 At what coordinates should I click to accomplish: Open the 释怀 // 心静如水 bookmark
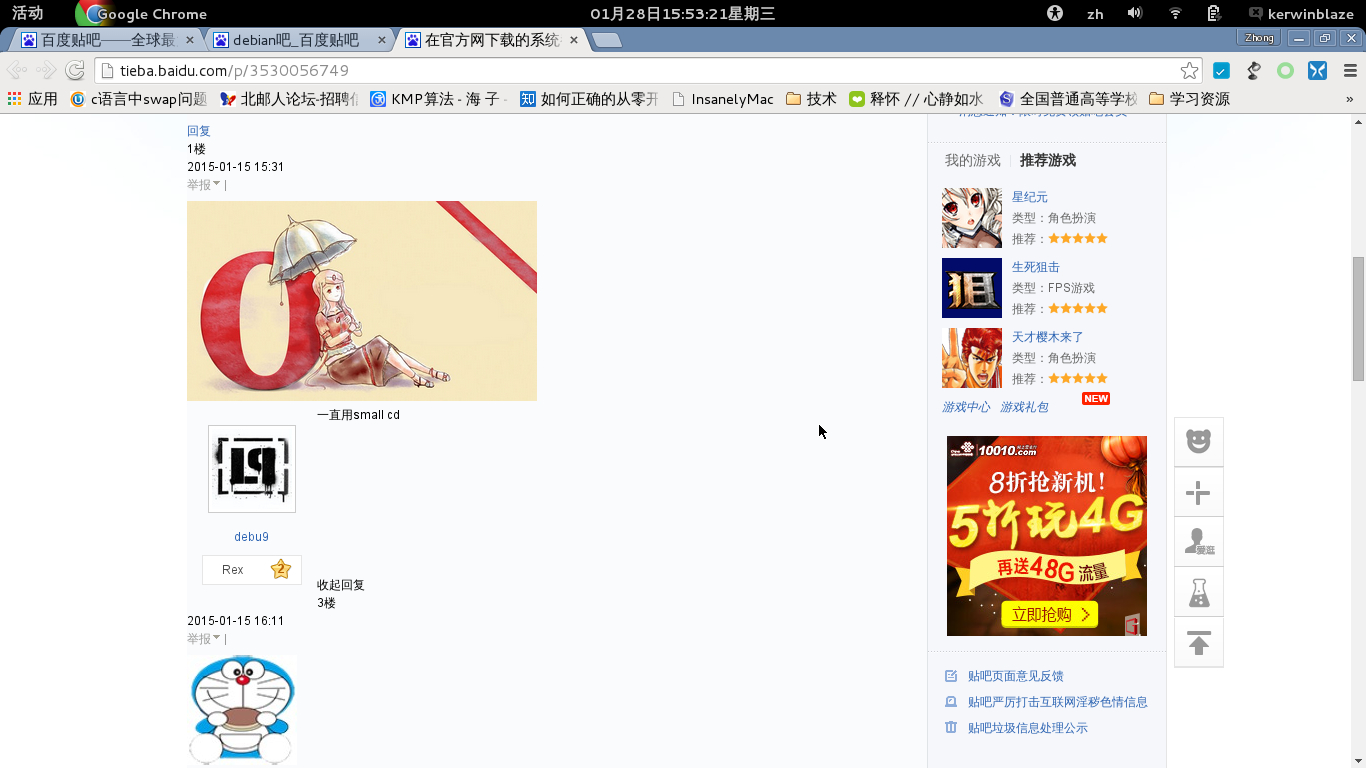click(916, 99)
